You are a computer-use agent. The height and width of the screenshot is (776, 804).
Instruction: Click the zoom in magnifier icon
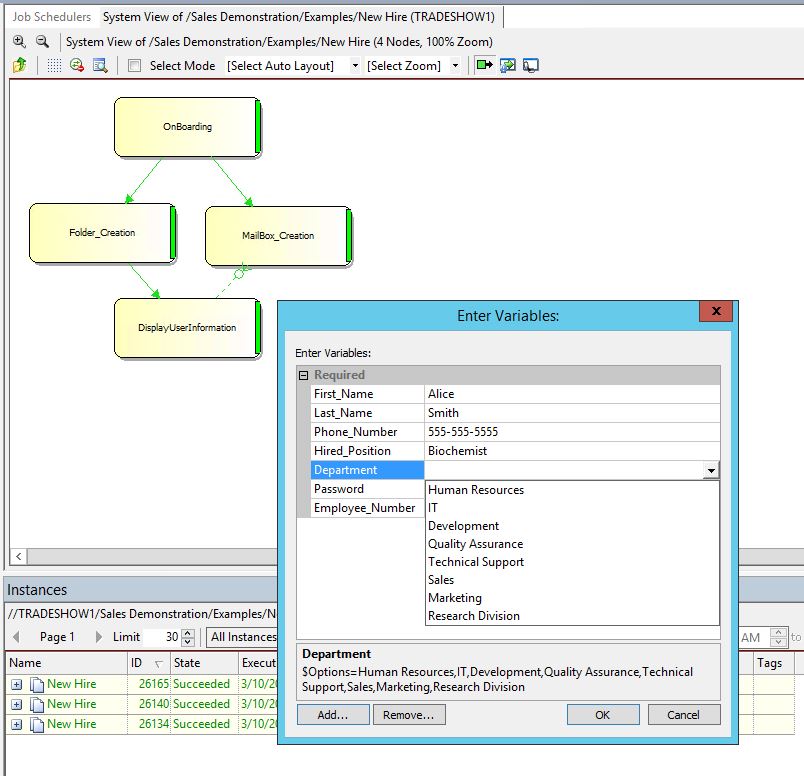click(19, 41)
